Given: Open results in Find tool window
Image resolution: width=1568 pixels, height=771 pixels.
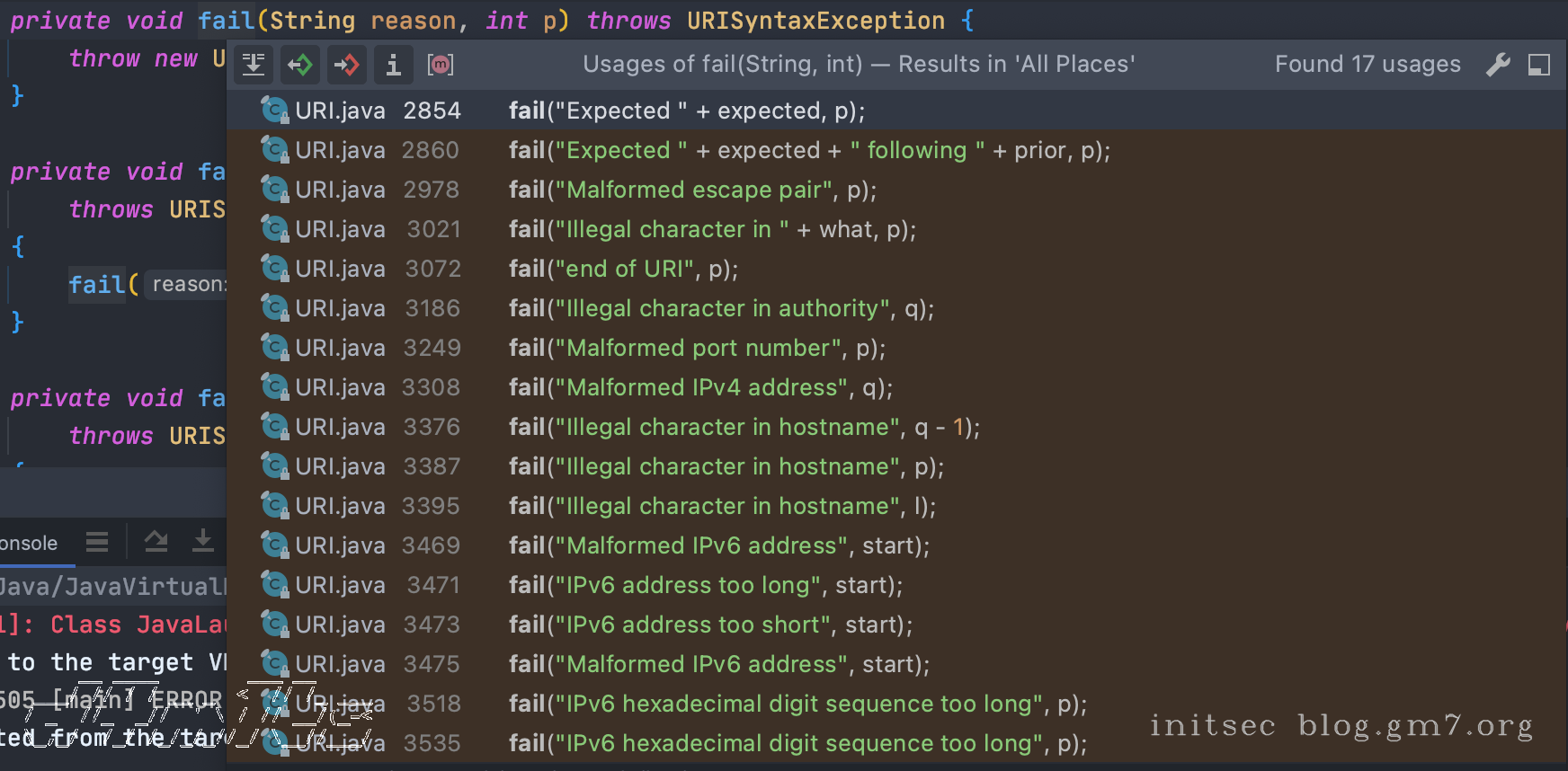Looking at the screenshot, I should [253, 65].
